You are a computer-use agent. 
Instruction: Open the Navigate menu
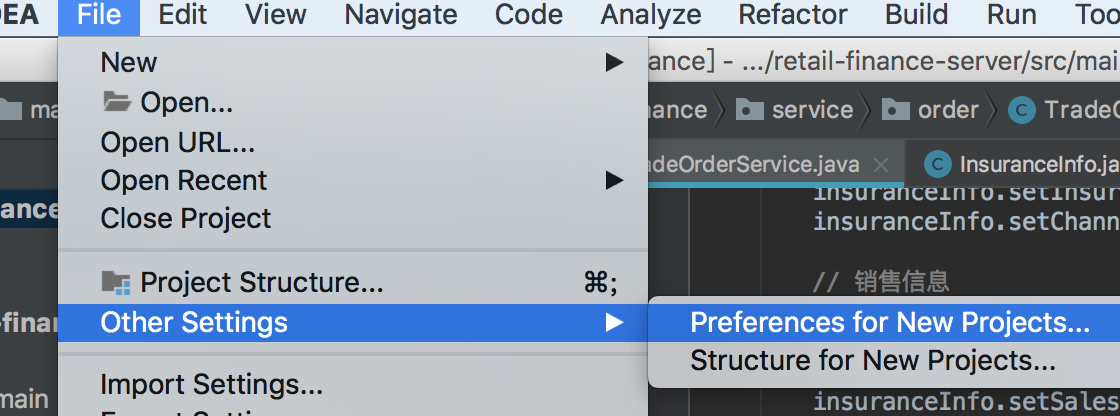(x=401, y=14)
